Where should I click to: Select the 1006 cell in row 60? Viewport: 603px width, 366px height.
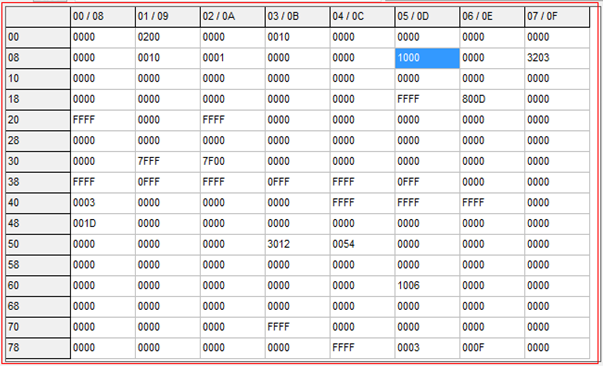tap(427, 286)
